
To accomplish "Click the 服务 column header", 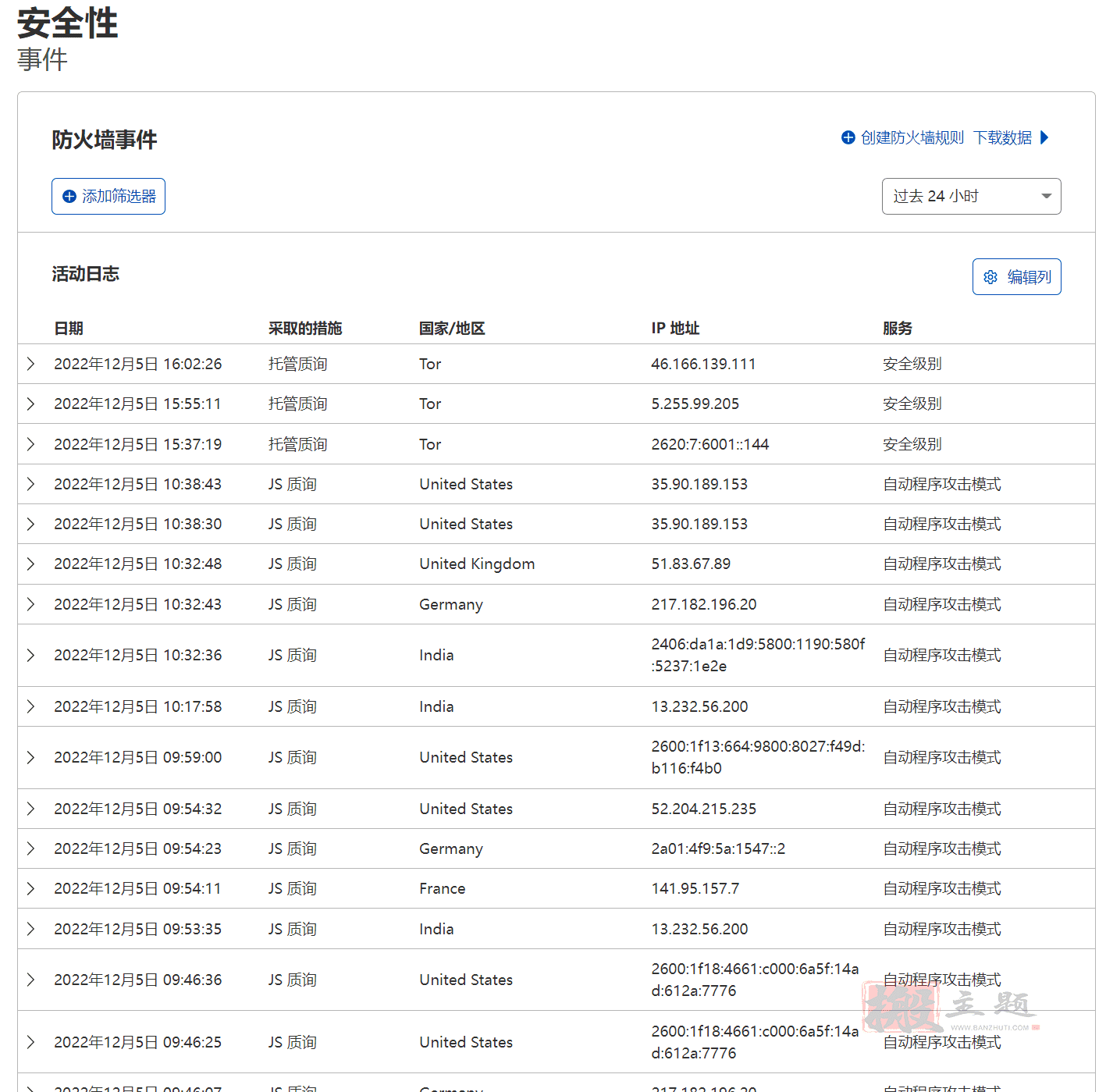I will (x=898, y=329).
